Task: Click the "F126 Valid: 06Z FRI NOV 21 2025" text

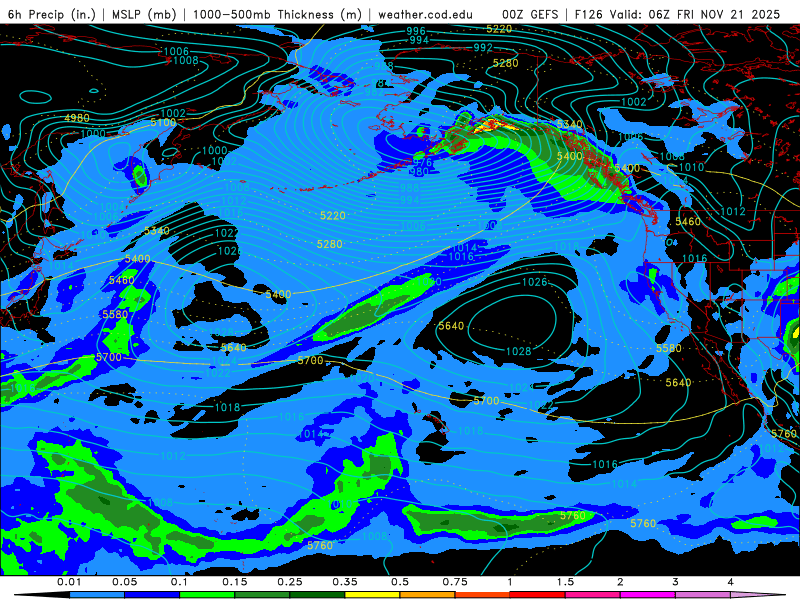Action: click(x=677, y=14)
